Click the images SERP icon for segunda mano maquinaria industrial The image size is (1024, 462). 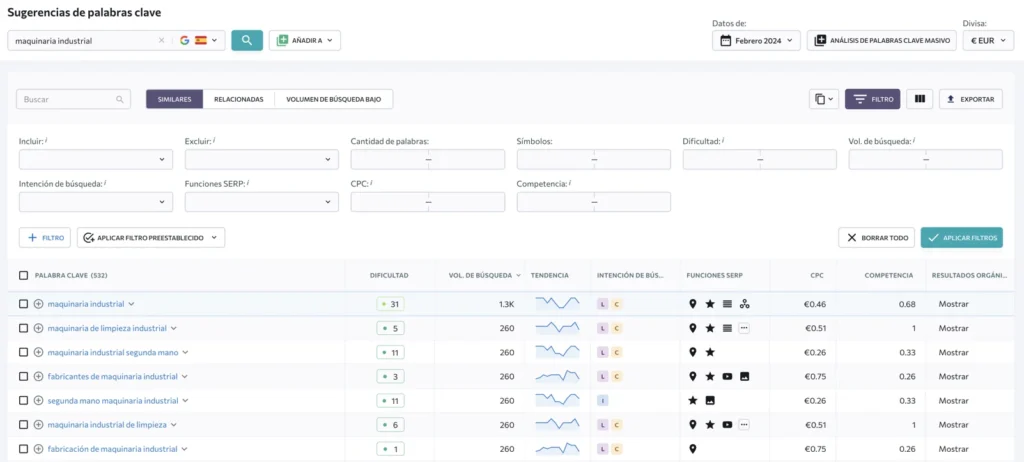[x=710, y=401]
